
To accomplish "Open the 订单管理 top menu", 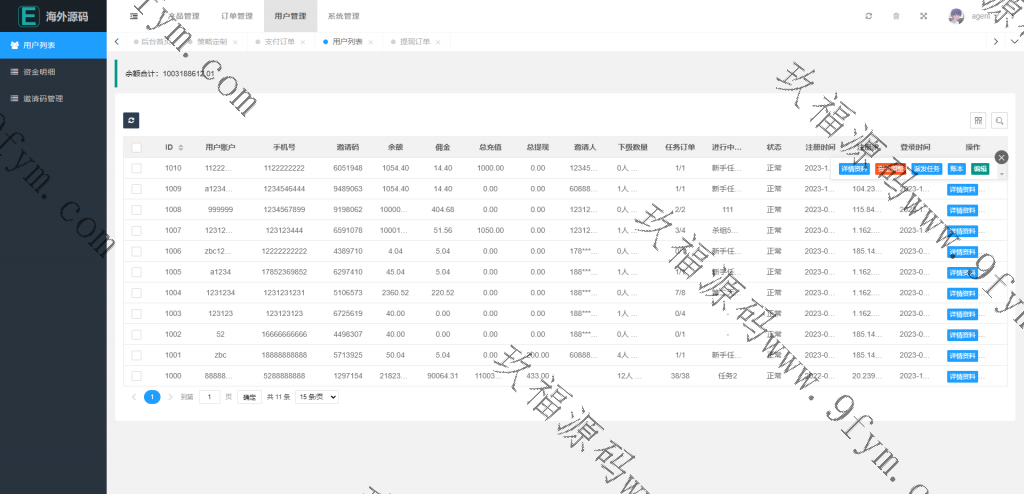I will coord(236,16).
